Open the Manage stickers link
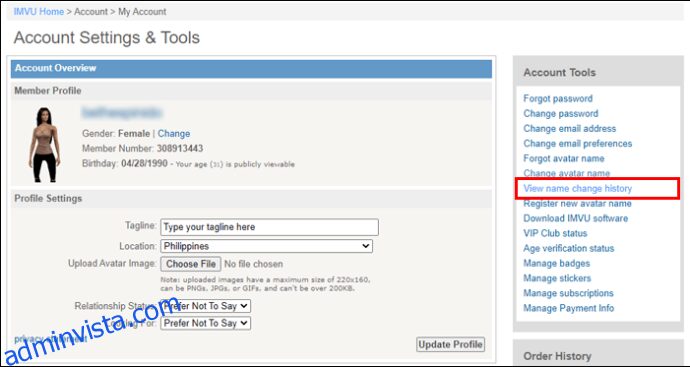 coord(557,278)
